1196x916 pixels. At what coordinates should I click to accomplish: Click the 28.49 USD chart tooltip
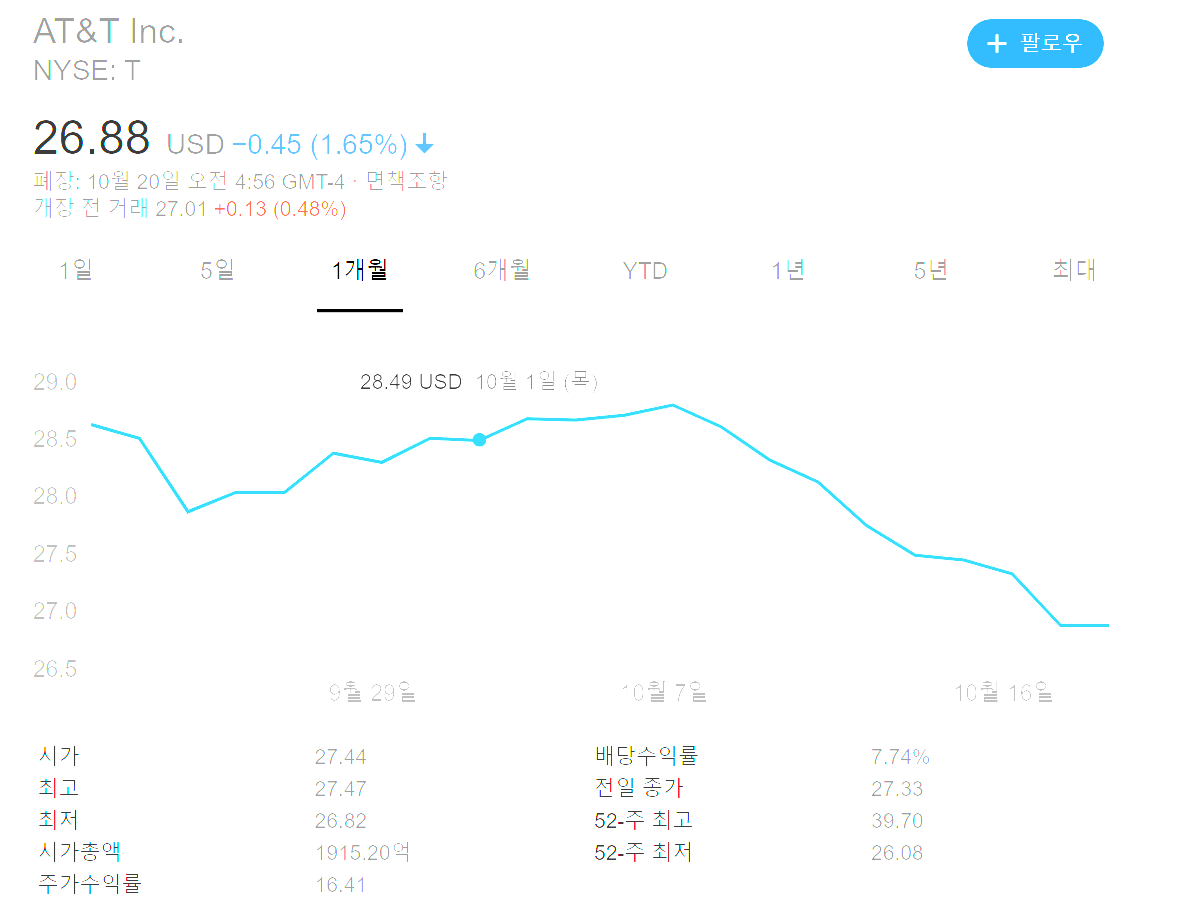(x=411, y=382)
